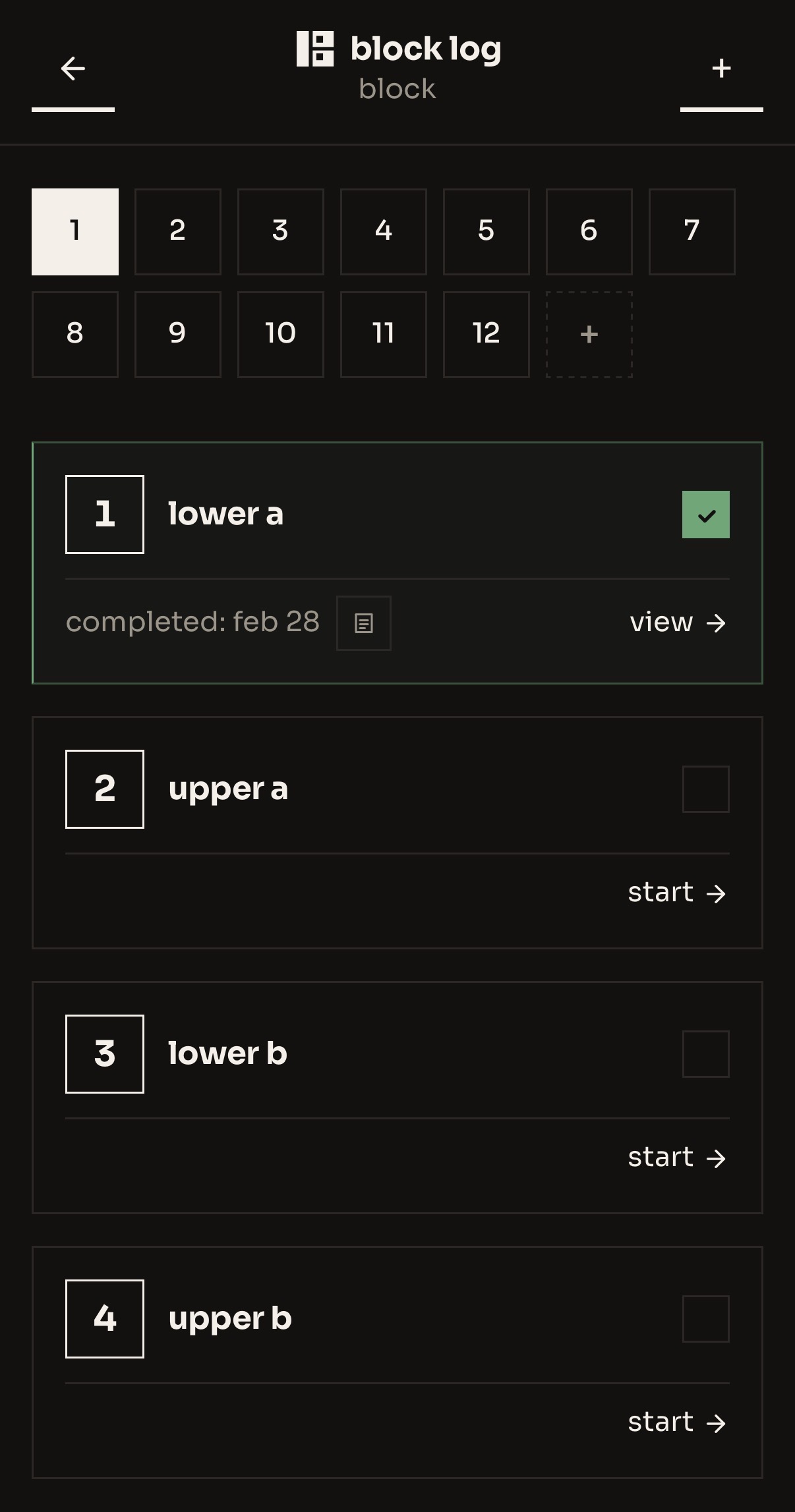Add a new week with dashed plus tile
Viewport: 795px width, 1512px height.
point(589,335)
